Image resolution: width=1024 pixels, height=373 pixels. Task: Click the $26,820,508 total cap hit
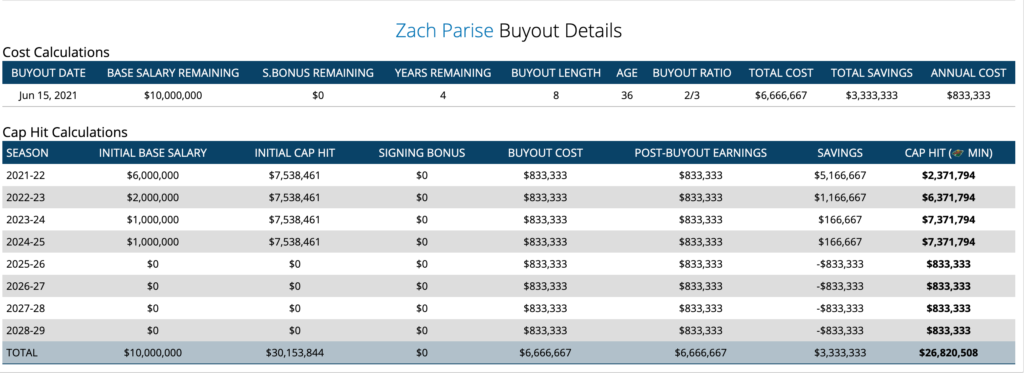point(948,353)
